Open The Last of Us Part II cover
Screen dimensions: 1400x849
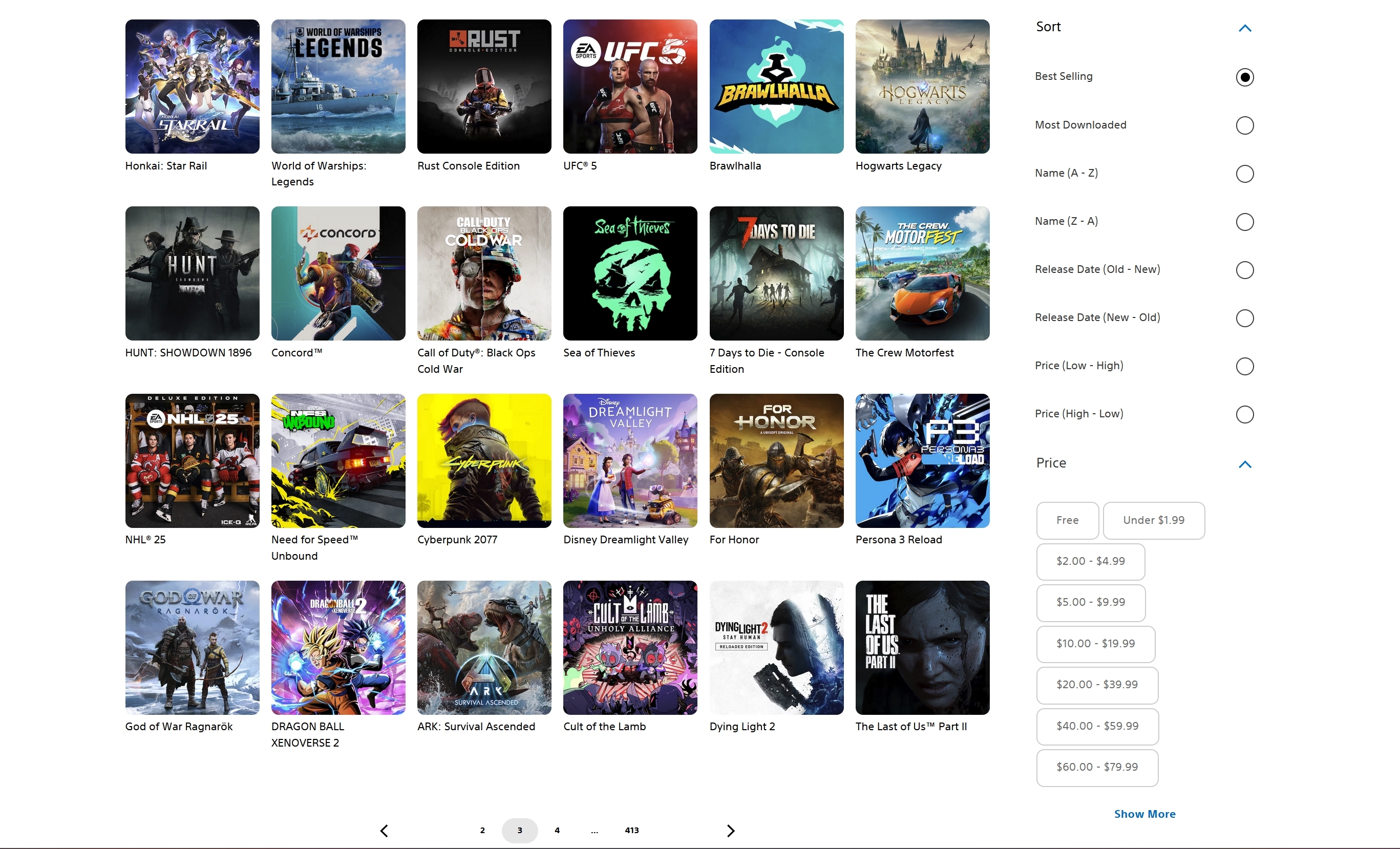tap(922, 647)
